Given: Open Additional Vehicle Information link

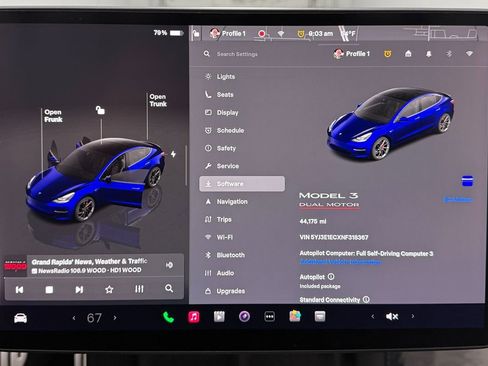Looking at the screenshot, I should point(340,262).
